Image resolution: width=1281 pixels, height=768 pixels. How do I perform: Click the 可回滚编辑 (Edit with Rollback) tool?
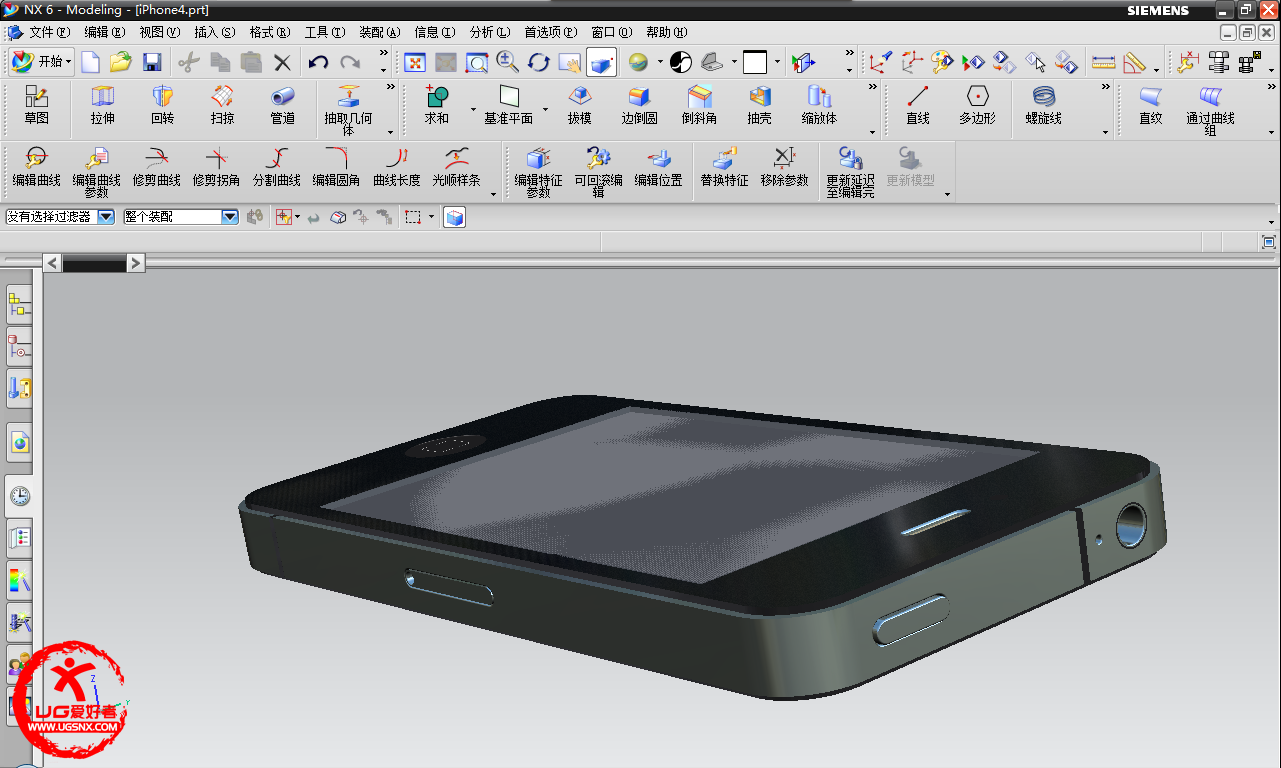(599, 172)
